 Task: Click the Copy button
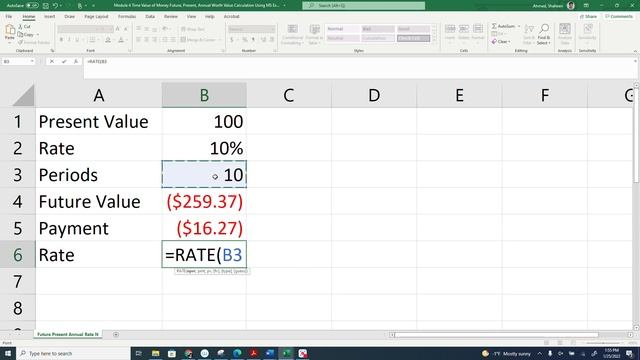(27, 35)
